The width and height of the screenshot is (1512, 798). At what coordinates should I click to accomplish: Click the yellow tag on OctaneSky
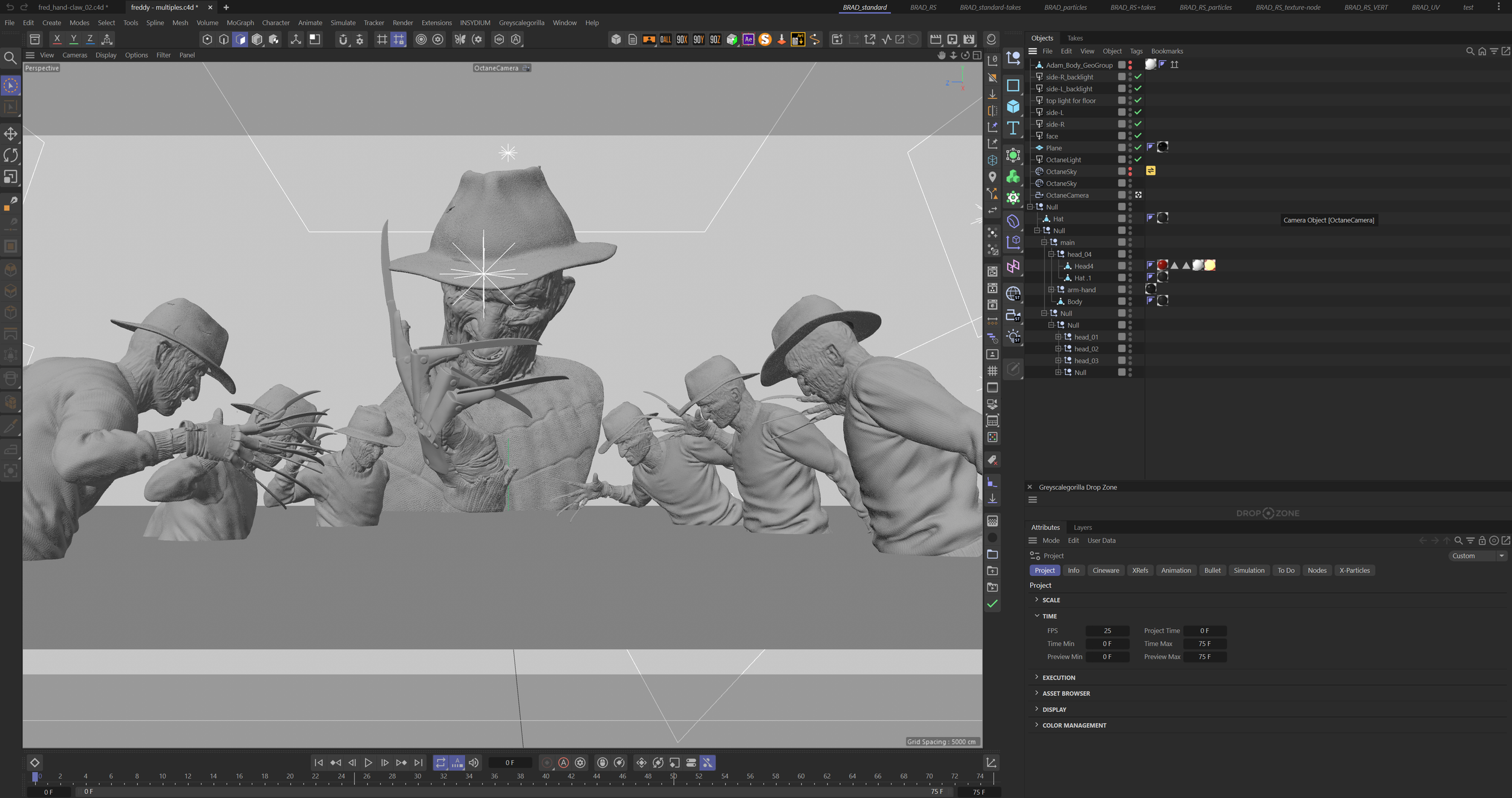[1150, 171]
